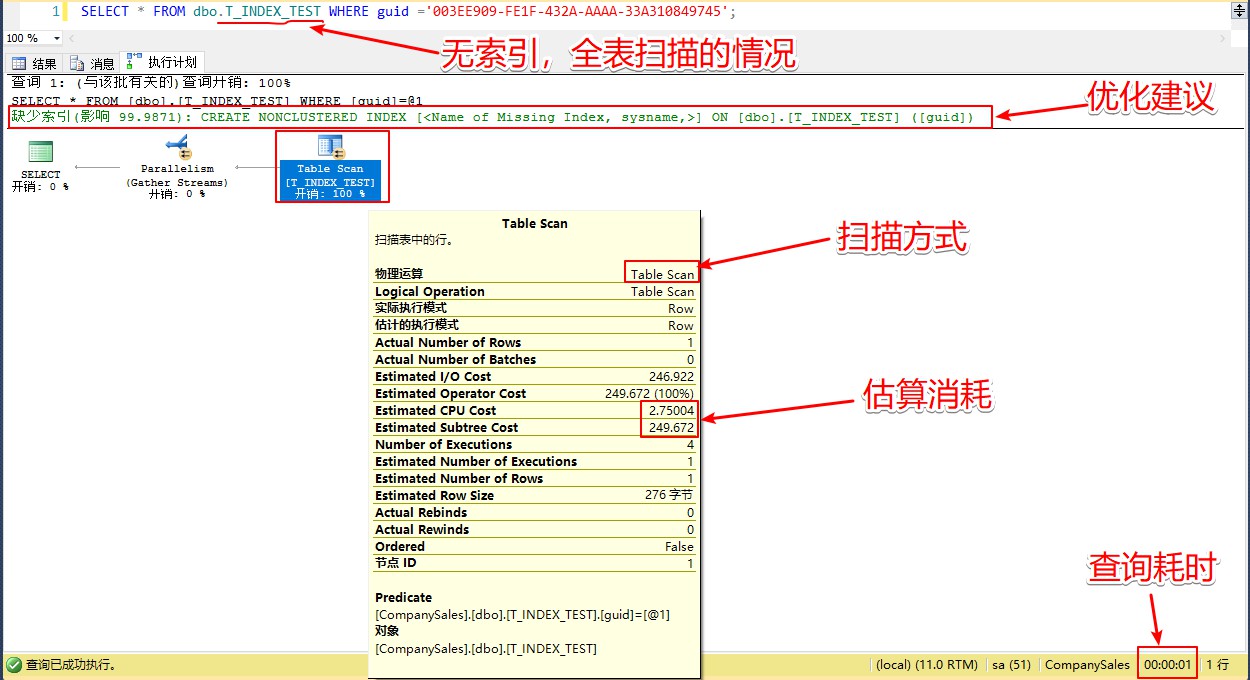This screenshot has height=680, width=1250.
Task: Click the 结果 tab grid icon
Action: 19,63
